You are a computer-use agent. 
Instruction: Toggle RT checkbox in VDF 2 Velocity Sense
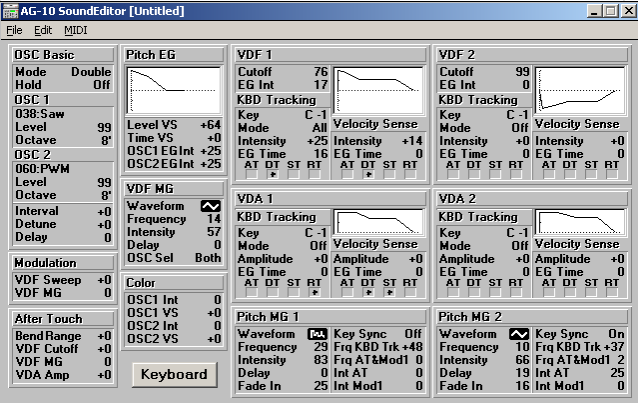coord(612,175)
